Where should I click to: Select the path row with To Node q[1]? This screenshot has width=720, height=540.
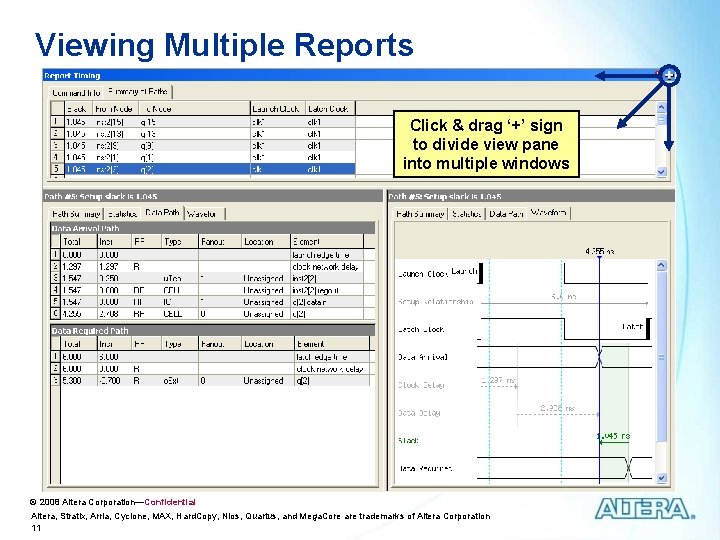coord(202,157)
